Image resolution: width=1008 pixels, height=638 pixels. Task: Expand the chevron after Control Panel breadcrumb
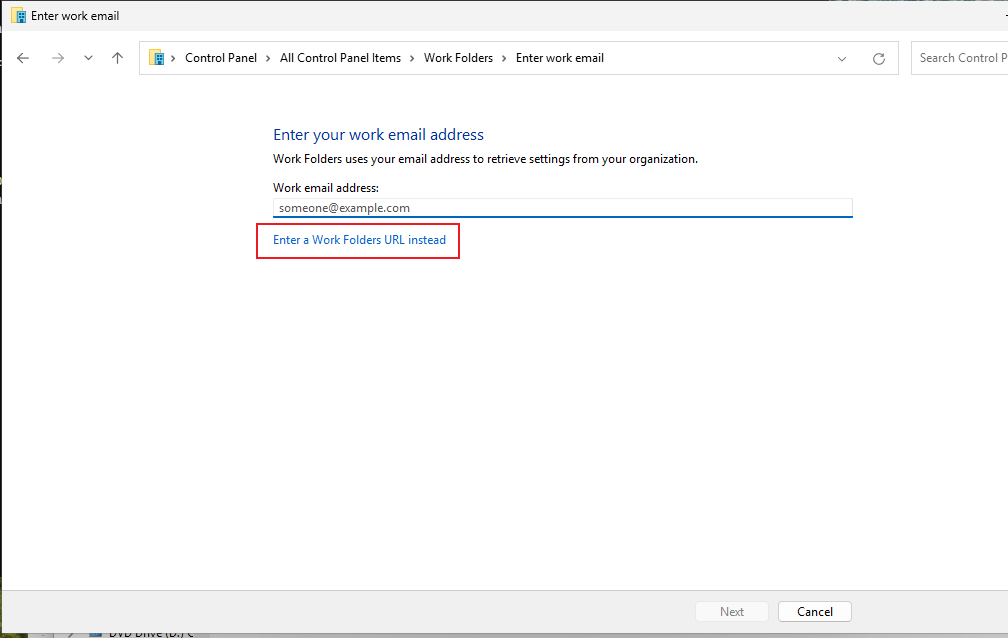tap(268, 59)
